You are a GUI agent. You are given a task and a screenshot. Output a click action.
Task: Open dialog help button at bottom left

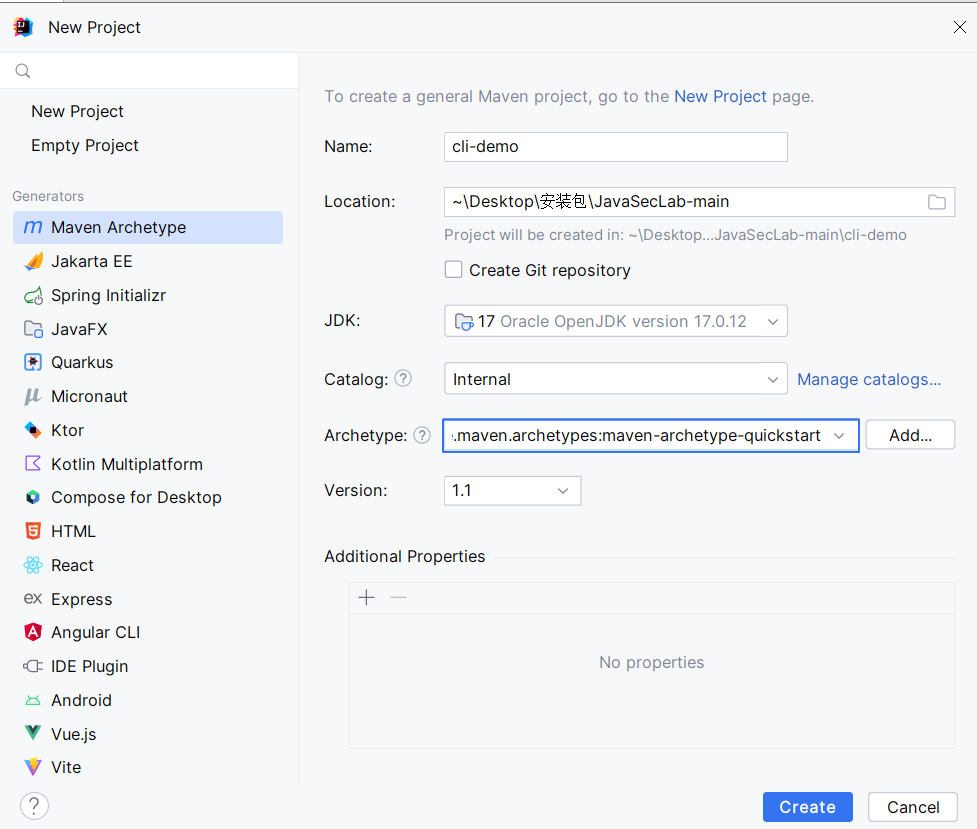click(34, 806)
